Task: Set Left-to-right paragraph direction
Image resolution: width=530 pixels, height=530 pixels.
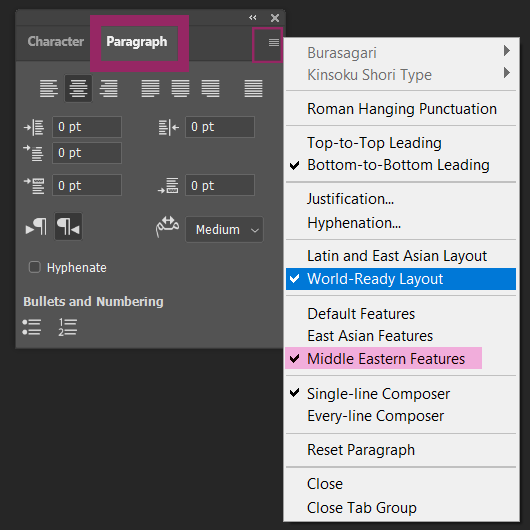Action: tap(36, 226)
